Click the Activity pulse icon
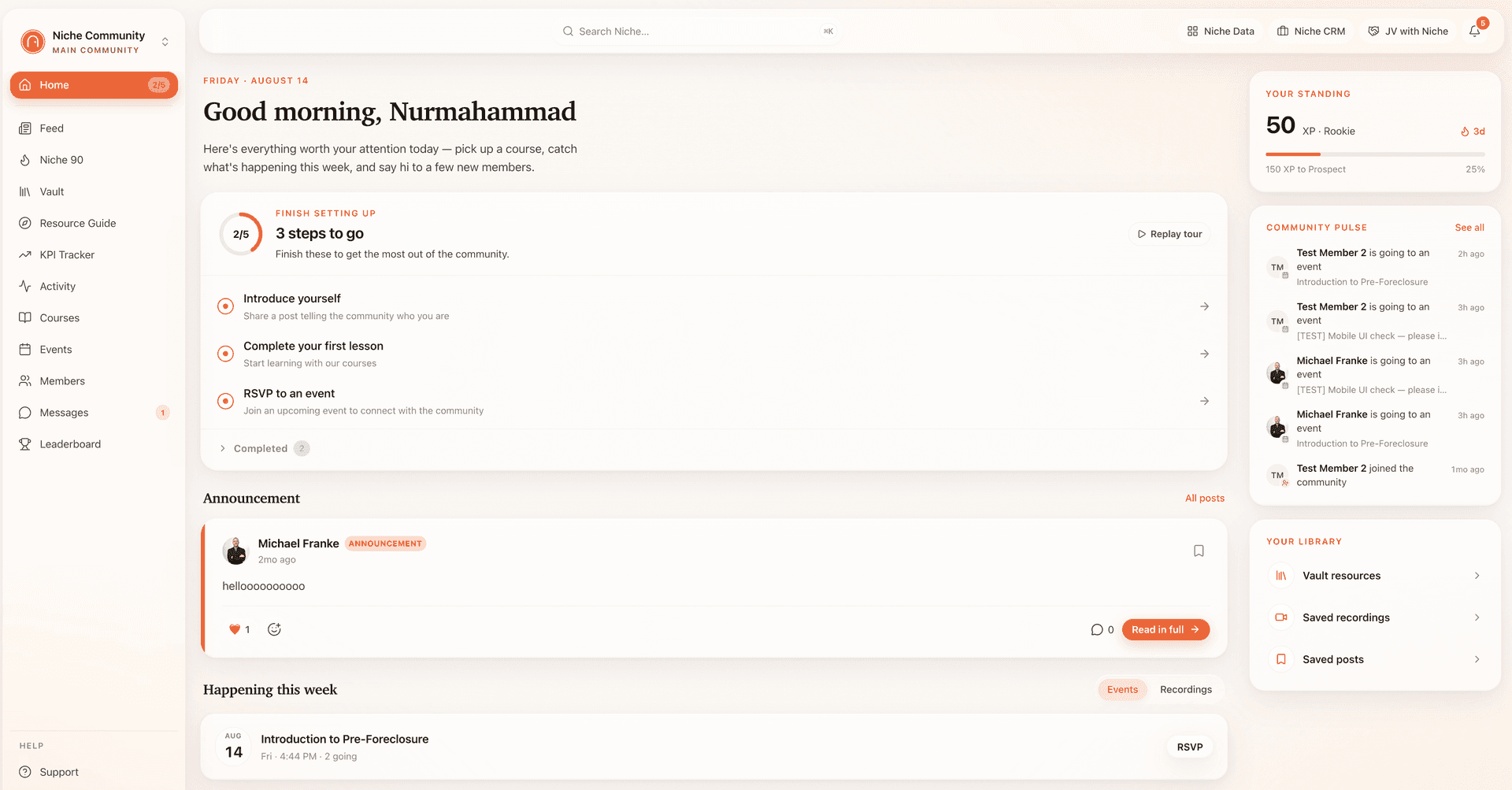 (x=25, y=286)
